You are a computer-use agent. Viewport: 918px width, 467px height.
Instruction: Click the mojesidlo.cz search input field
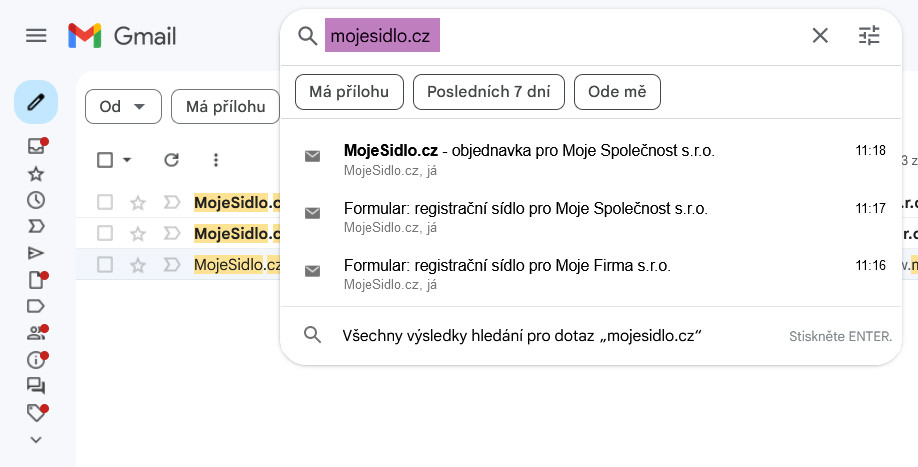(562, 36)
